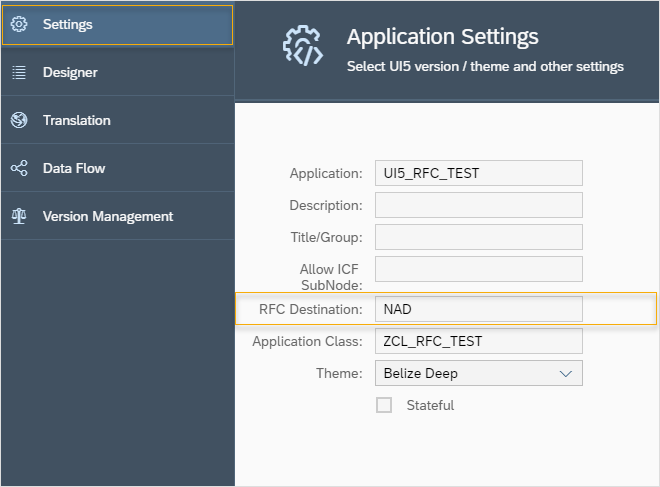The width and height of the screenshot is (660, 487).
Task: Open the Designer menu item
Action: [117, 72]
